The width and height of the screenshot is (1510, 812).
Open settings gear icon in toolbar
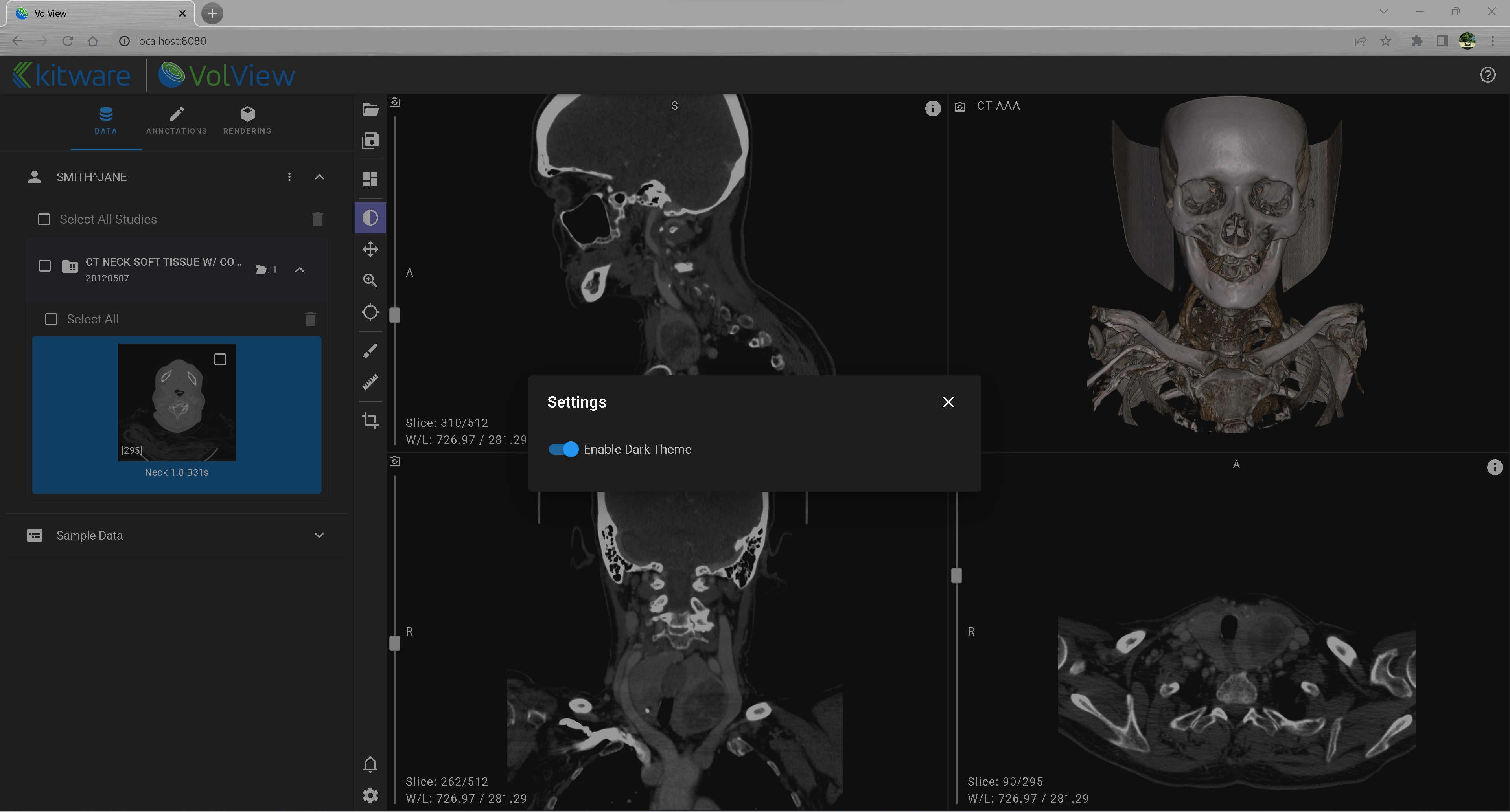(x=370, y=795)
